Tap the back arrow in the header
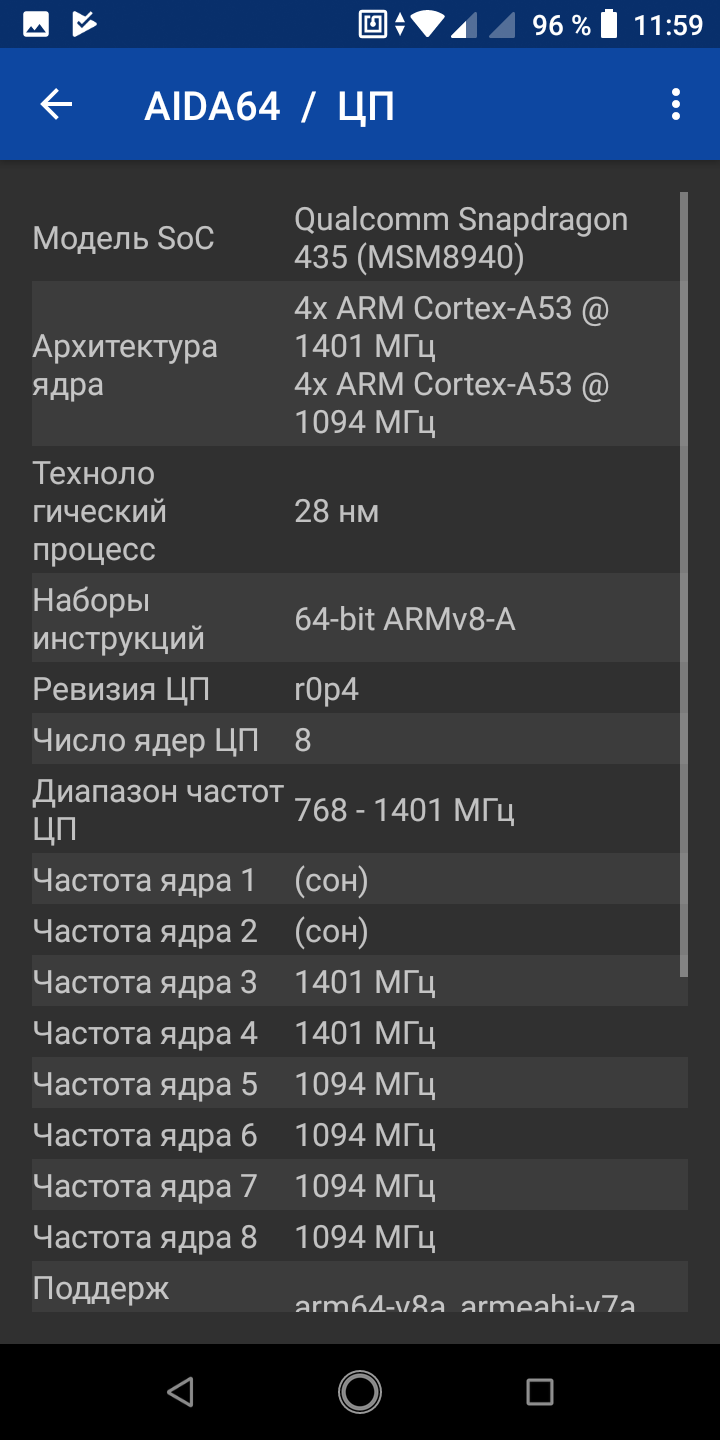The width and height of the screenshot is (720, 1440). tap(56, 105)
